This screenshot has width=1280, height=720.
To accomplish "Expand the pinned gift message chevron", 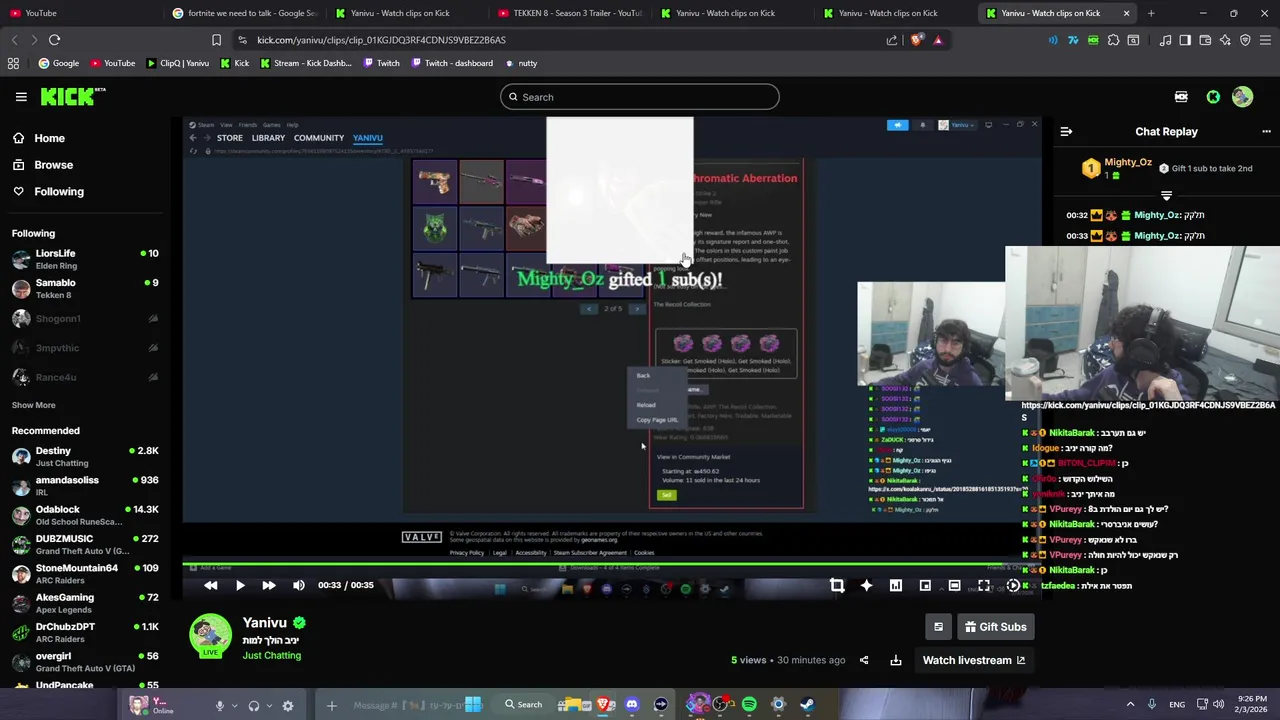I will coord(1166,195).
